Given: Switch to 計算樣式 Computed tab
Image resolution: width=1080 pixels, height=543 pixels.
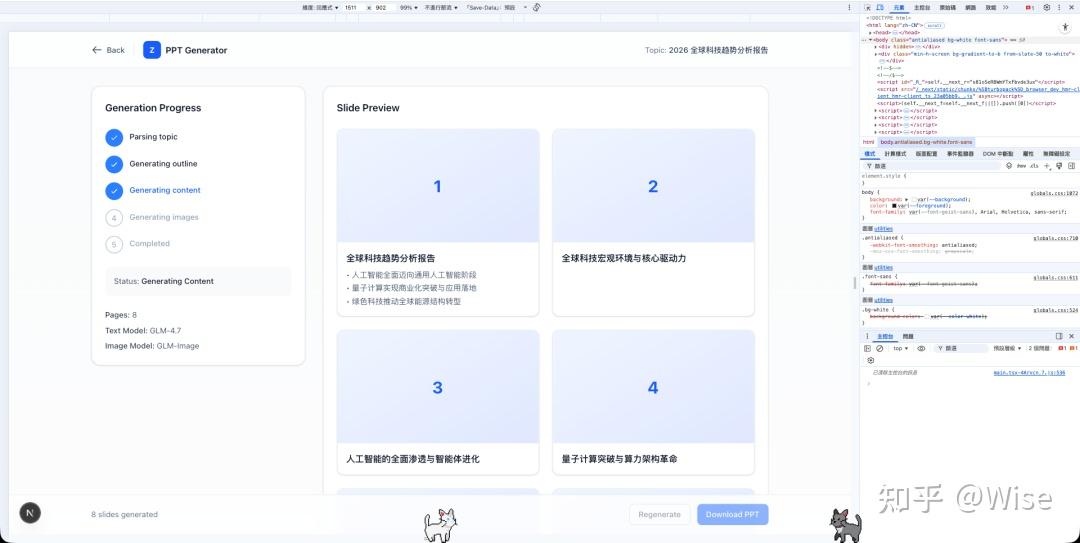Looking at the screenshot, I should (895, 154).
